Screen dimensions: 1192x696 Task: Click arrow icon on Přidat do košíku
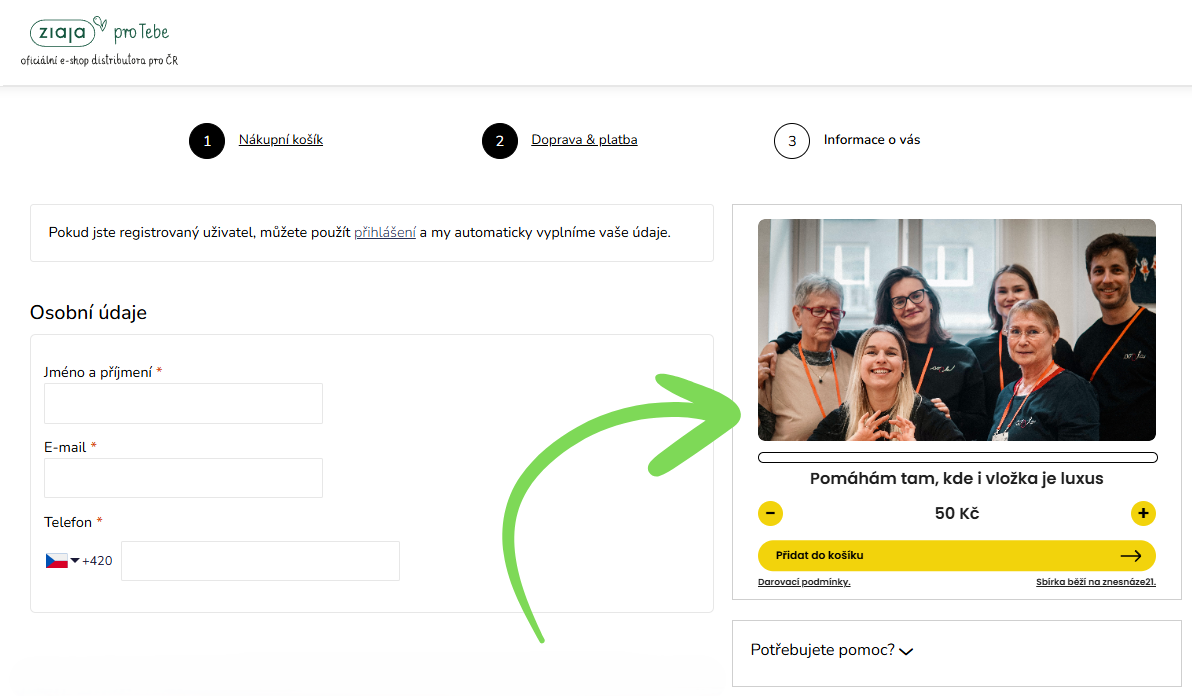click(1131, 555)
